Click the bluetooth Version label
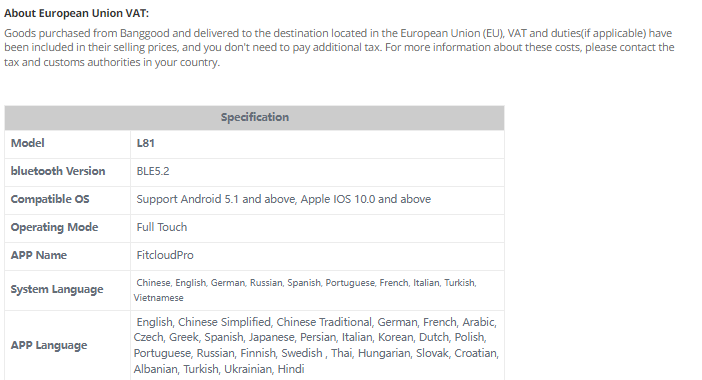Viewport: 702px width, 380px height. (58, 171)
